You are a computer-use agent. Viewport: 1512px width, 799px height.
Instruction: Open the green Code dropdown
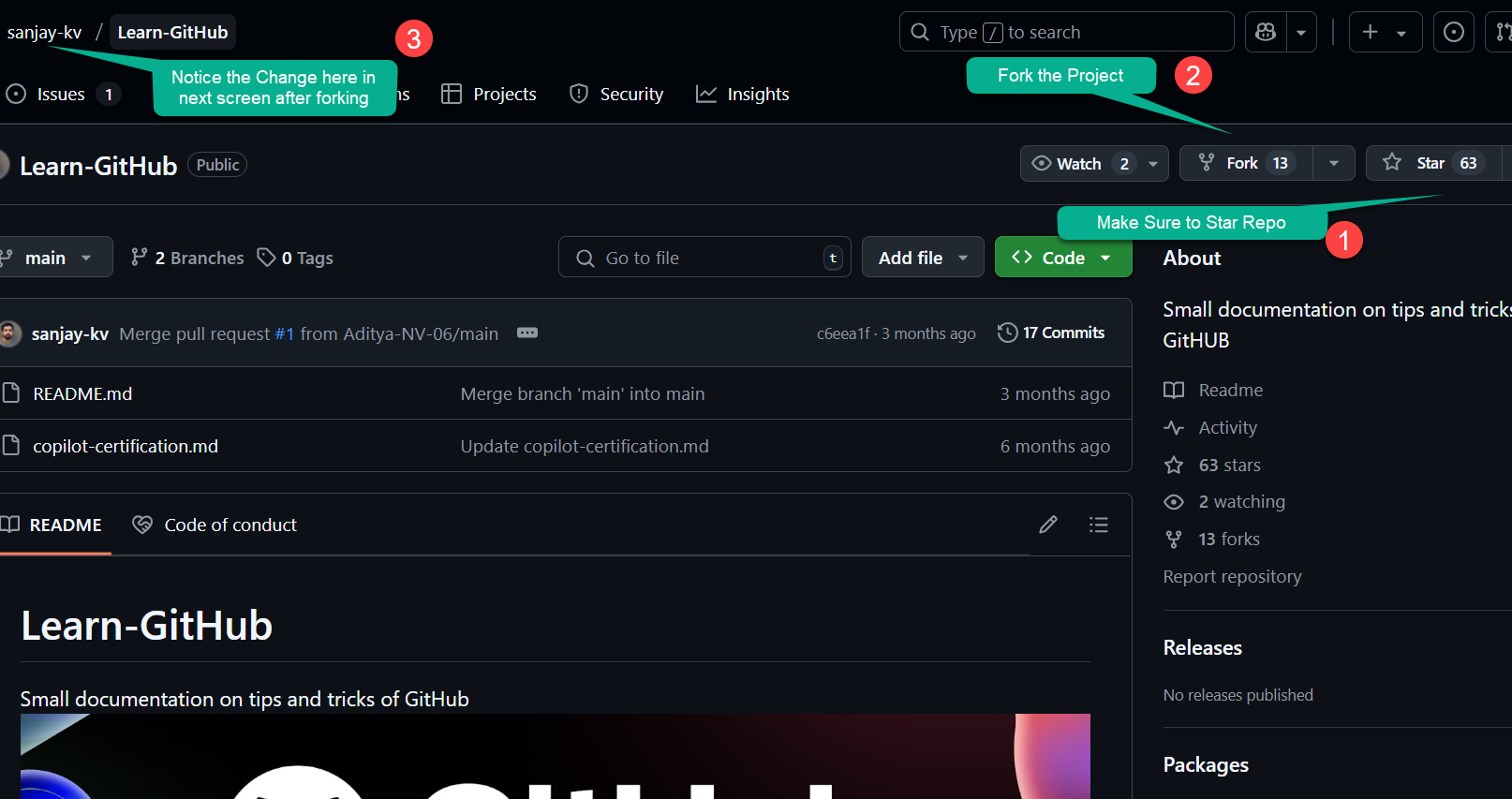(1063, 258)
